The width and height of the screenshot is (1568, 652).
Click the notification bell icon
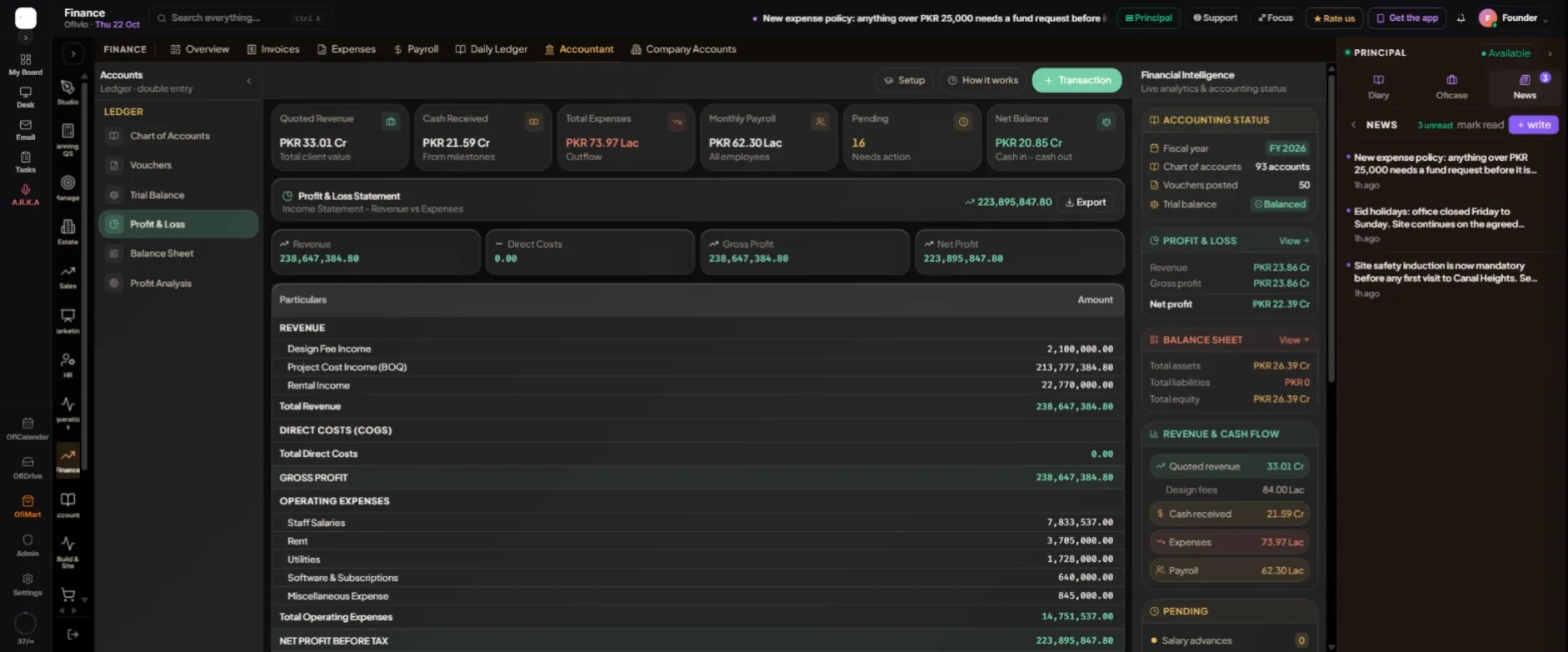pyautogui.click(x=1461, y=18)
